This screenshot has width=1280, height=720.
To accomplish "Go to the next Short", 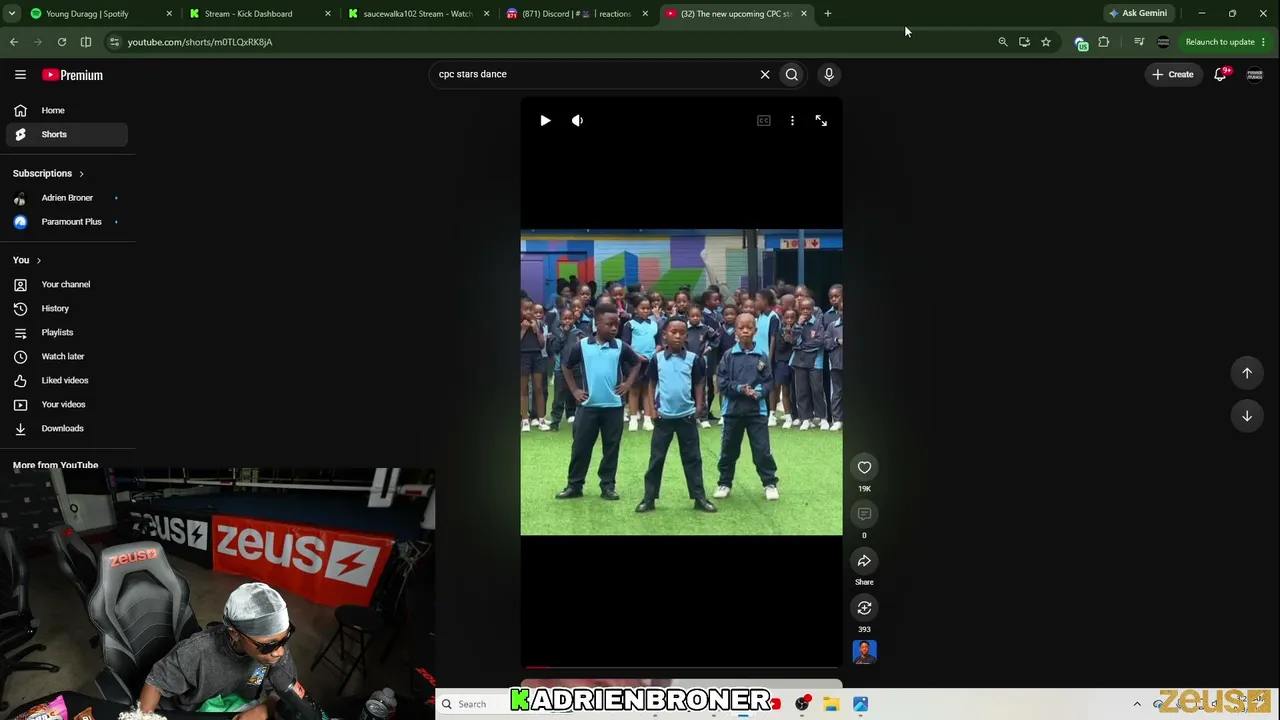I will tap(1247, 416).
